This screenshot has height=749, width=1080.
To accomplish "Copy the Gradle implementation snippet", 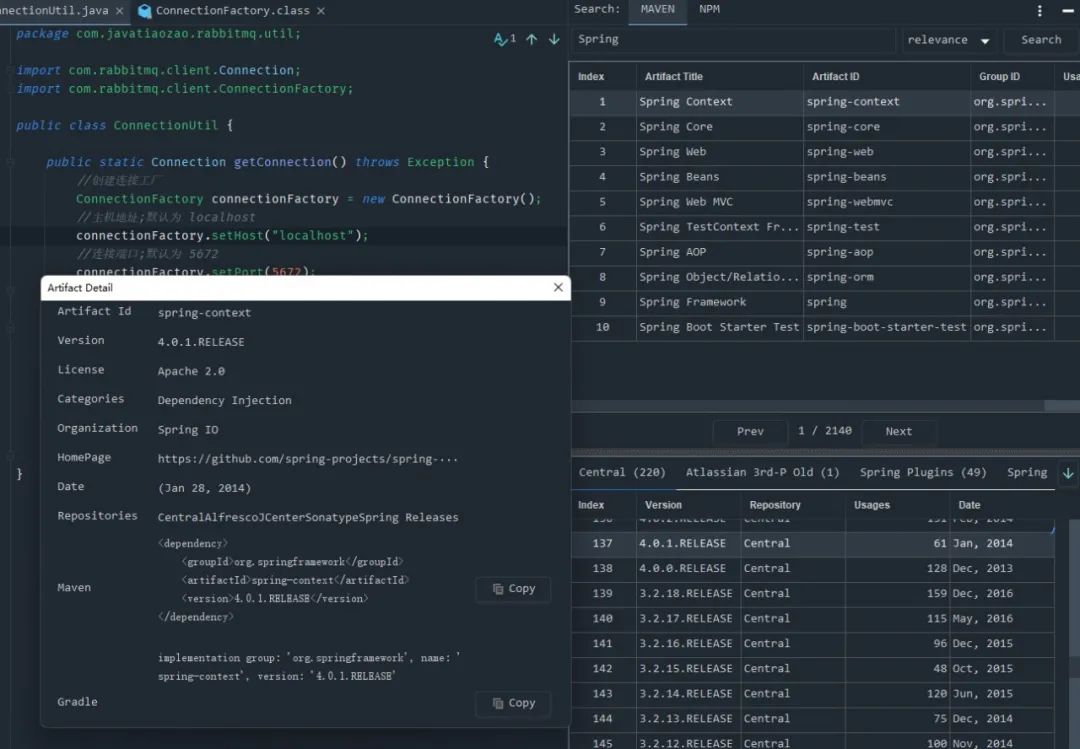I will pyautogui.click(x=513, y=704).
